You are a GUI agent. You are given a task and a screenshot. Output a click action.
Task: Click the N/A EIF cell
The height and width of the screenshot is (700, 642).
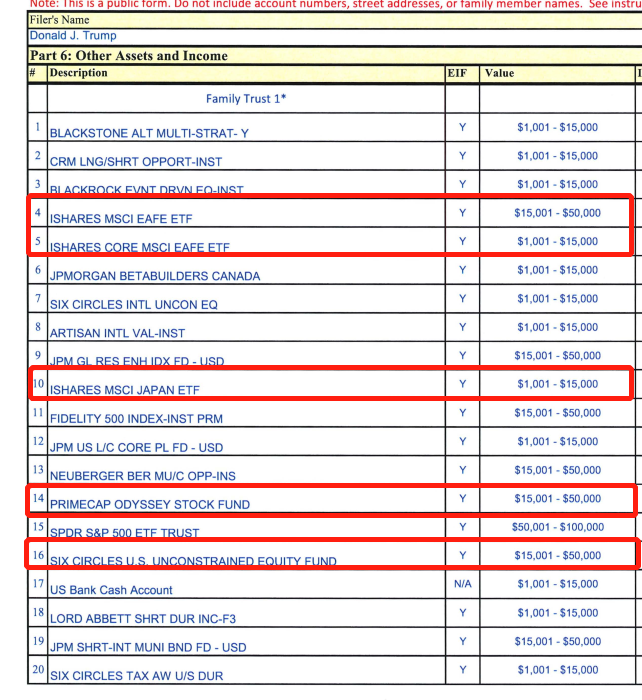462,584
